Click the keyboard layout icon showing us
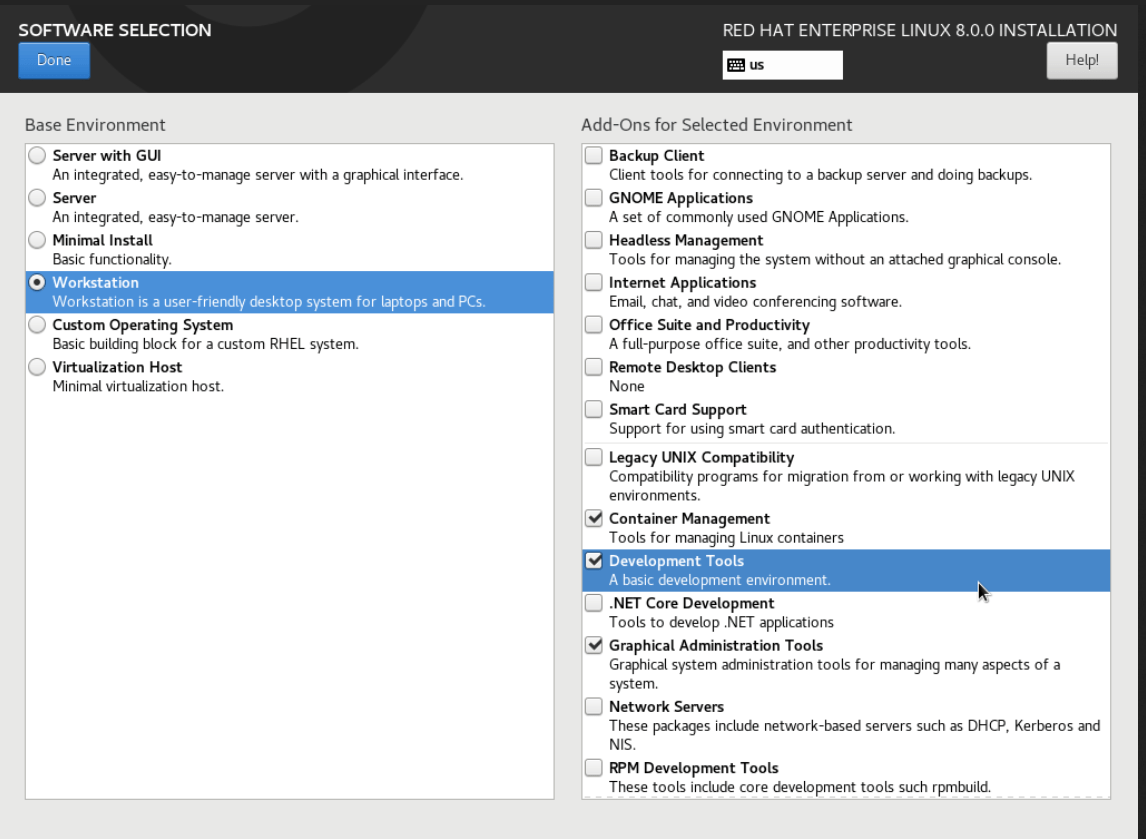The image size is (1146, 839). (782, 64)
